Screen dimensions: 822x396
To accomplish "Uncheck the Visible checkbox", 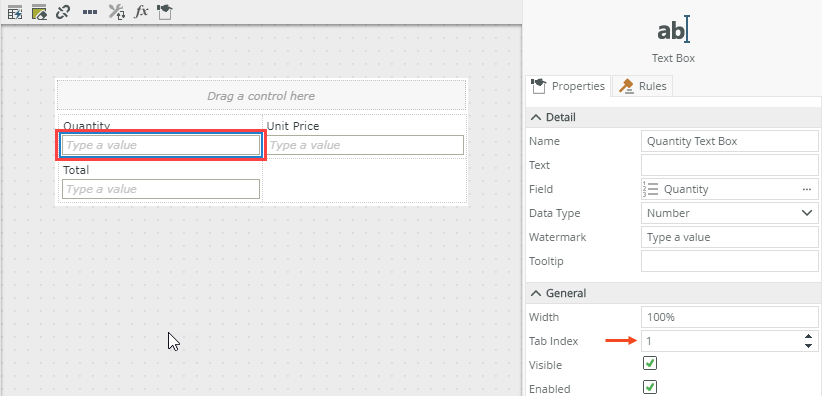I will [x=650, y=363].
